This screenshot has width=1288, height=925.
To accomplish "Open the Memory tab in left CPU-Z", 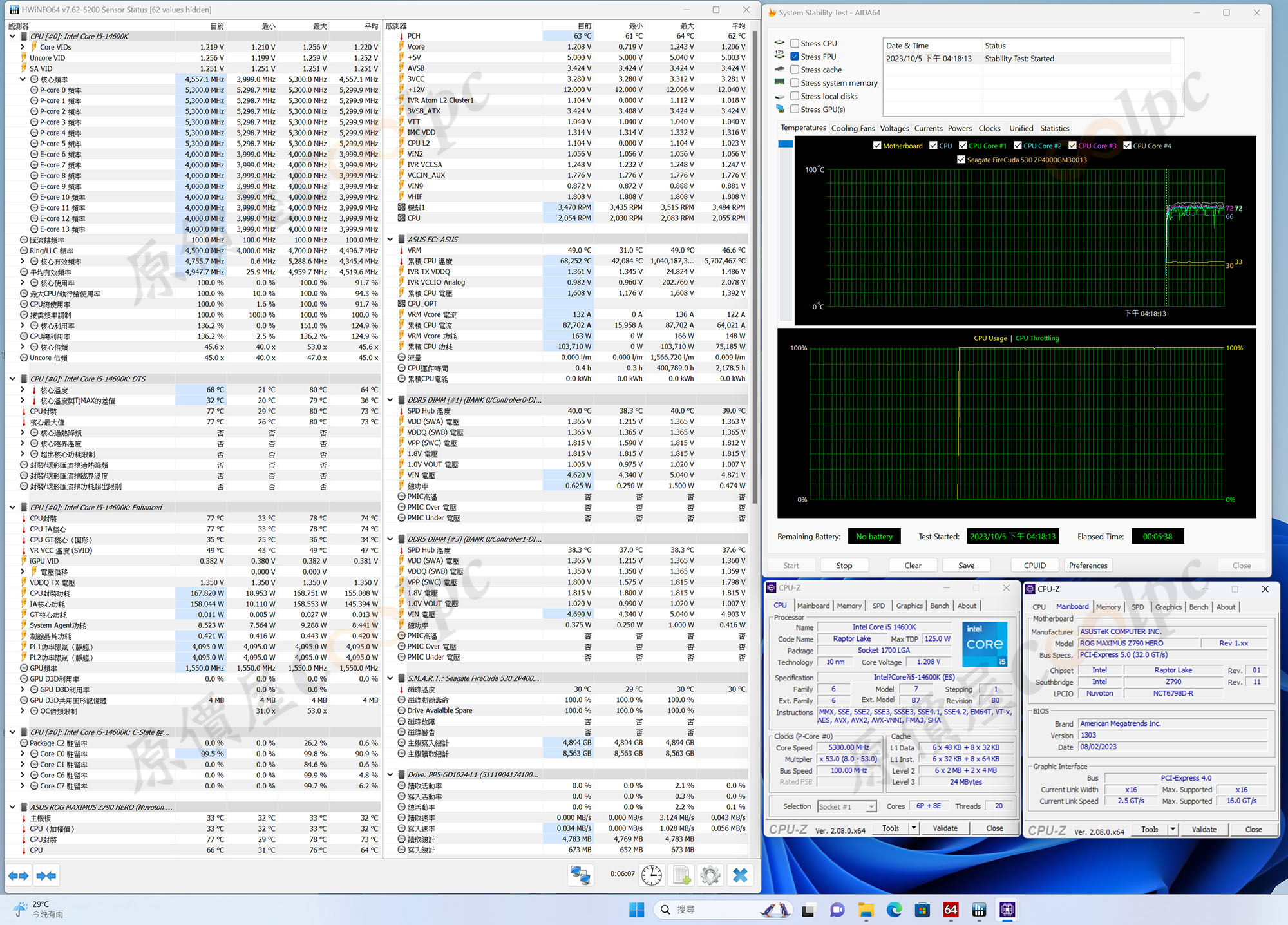I will [x=849, y=606].
